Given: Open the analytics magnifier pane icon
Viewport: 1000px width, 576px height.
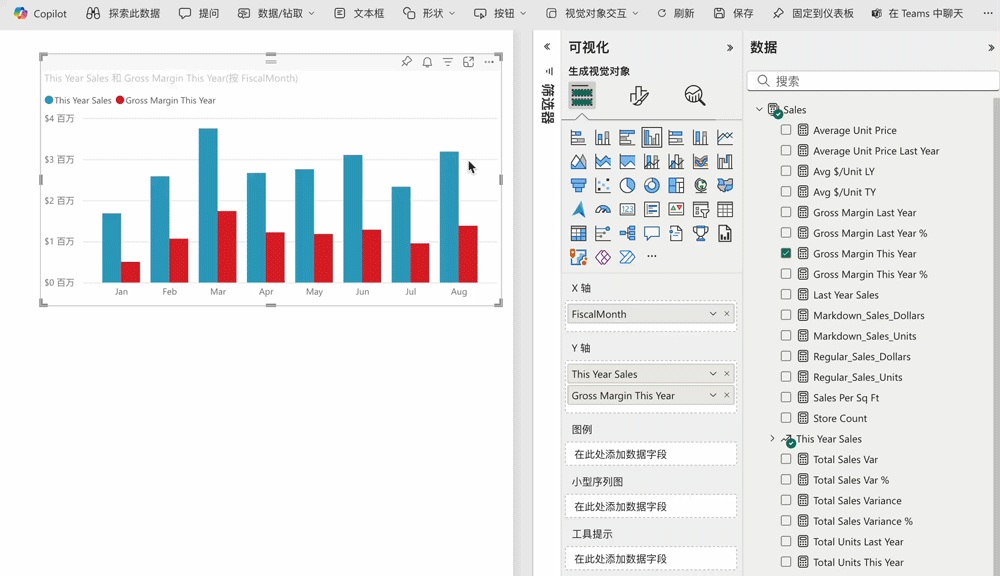Looking at the screenshot, I should pos(695,96).
